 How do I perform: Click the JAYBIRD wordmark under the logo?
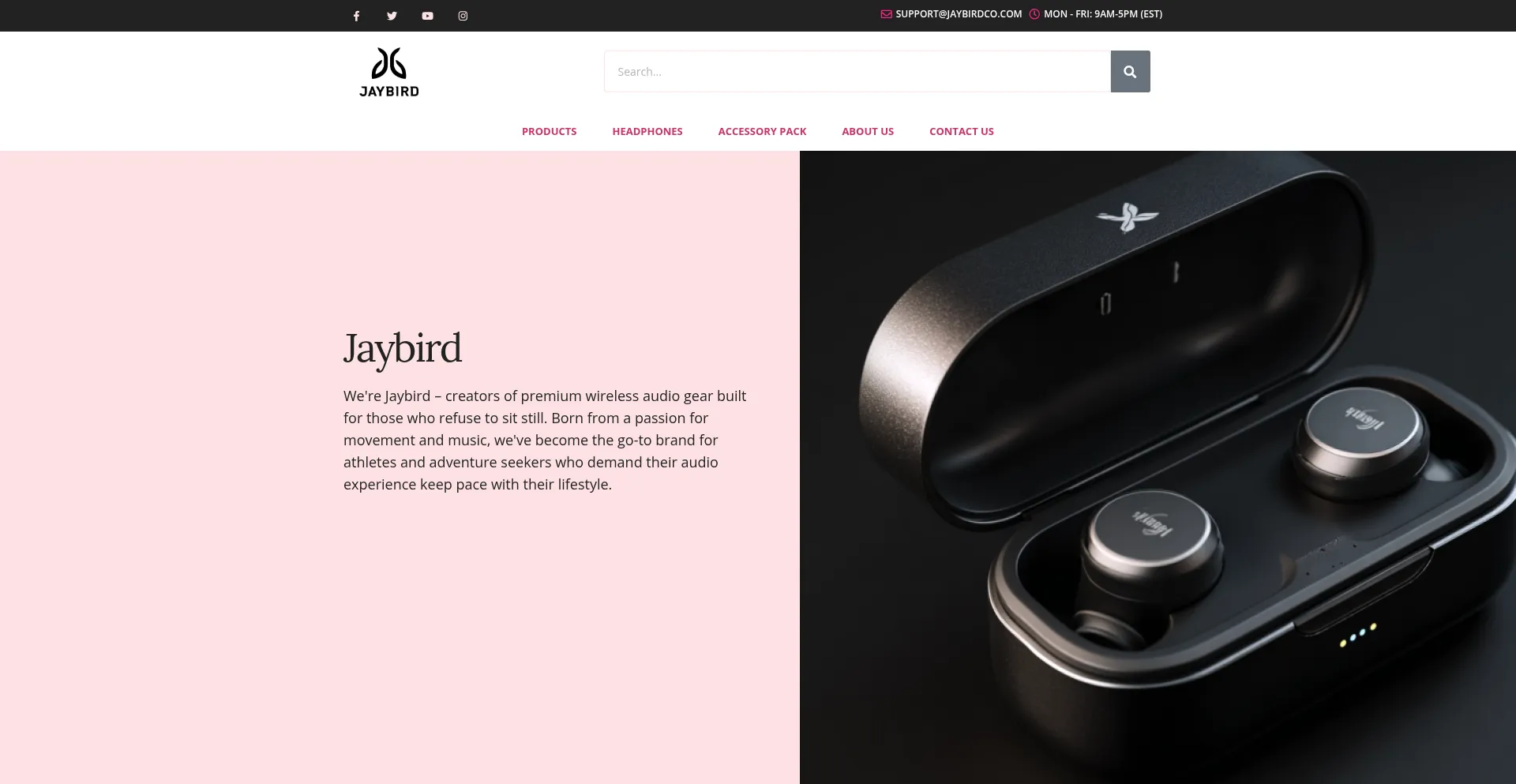389,91
